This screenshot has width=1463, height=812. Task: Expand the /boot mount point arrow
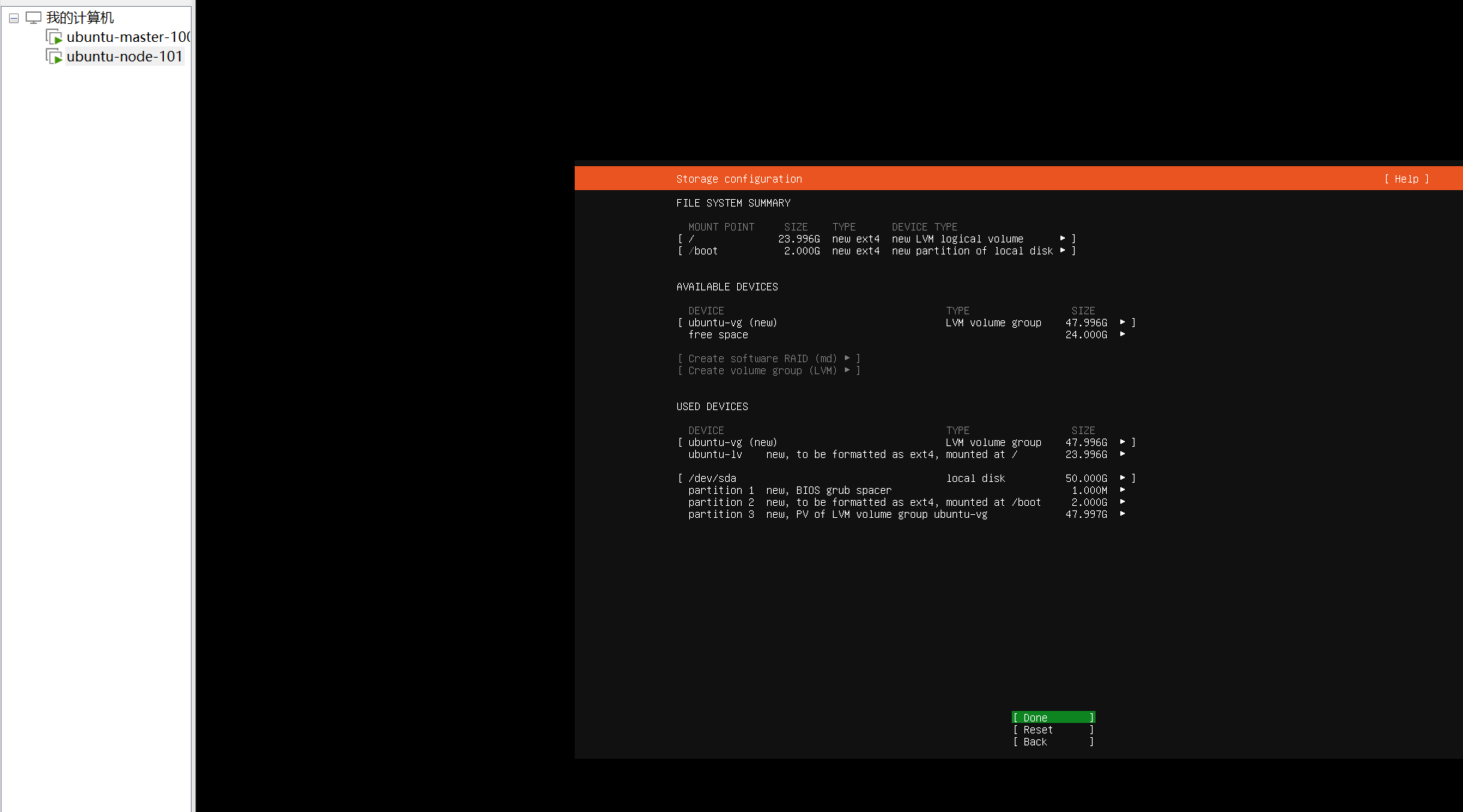coord(1063,251)
